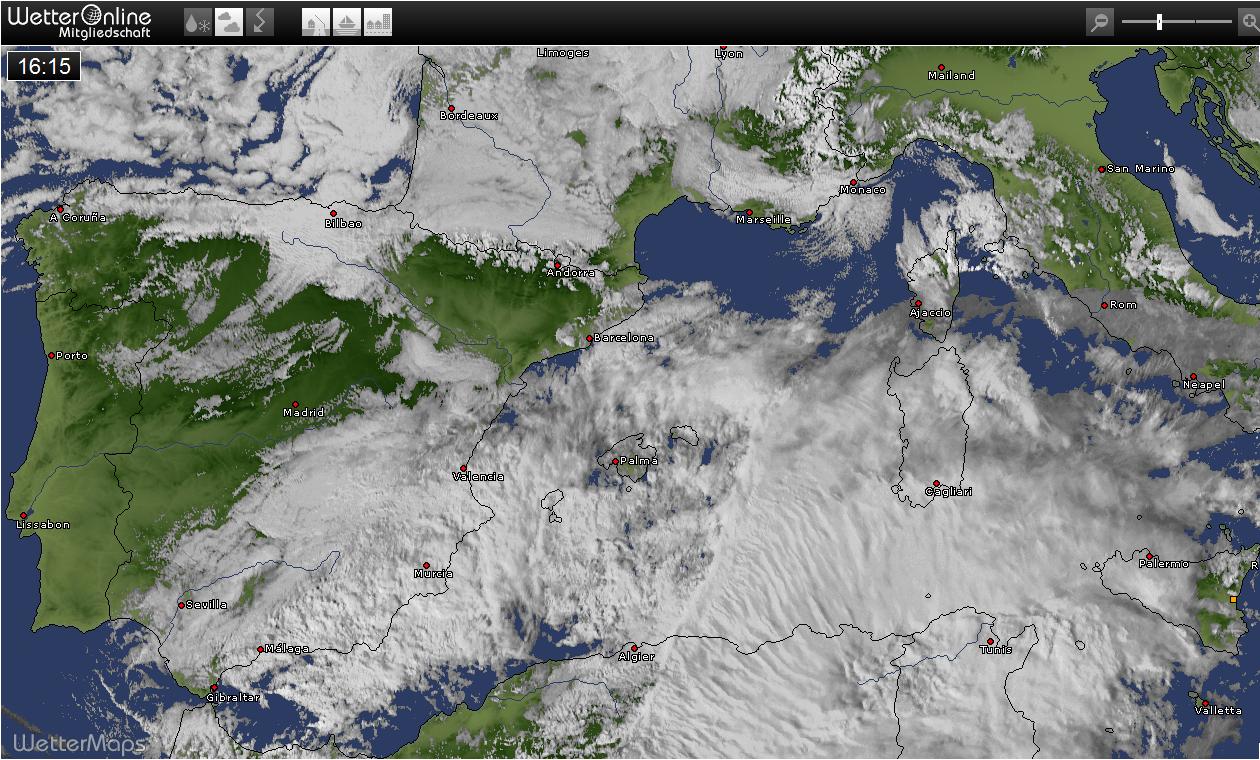Select the Lyon city marker
The image size is (1260, 760).
[x=723, y=47]
